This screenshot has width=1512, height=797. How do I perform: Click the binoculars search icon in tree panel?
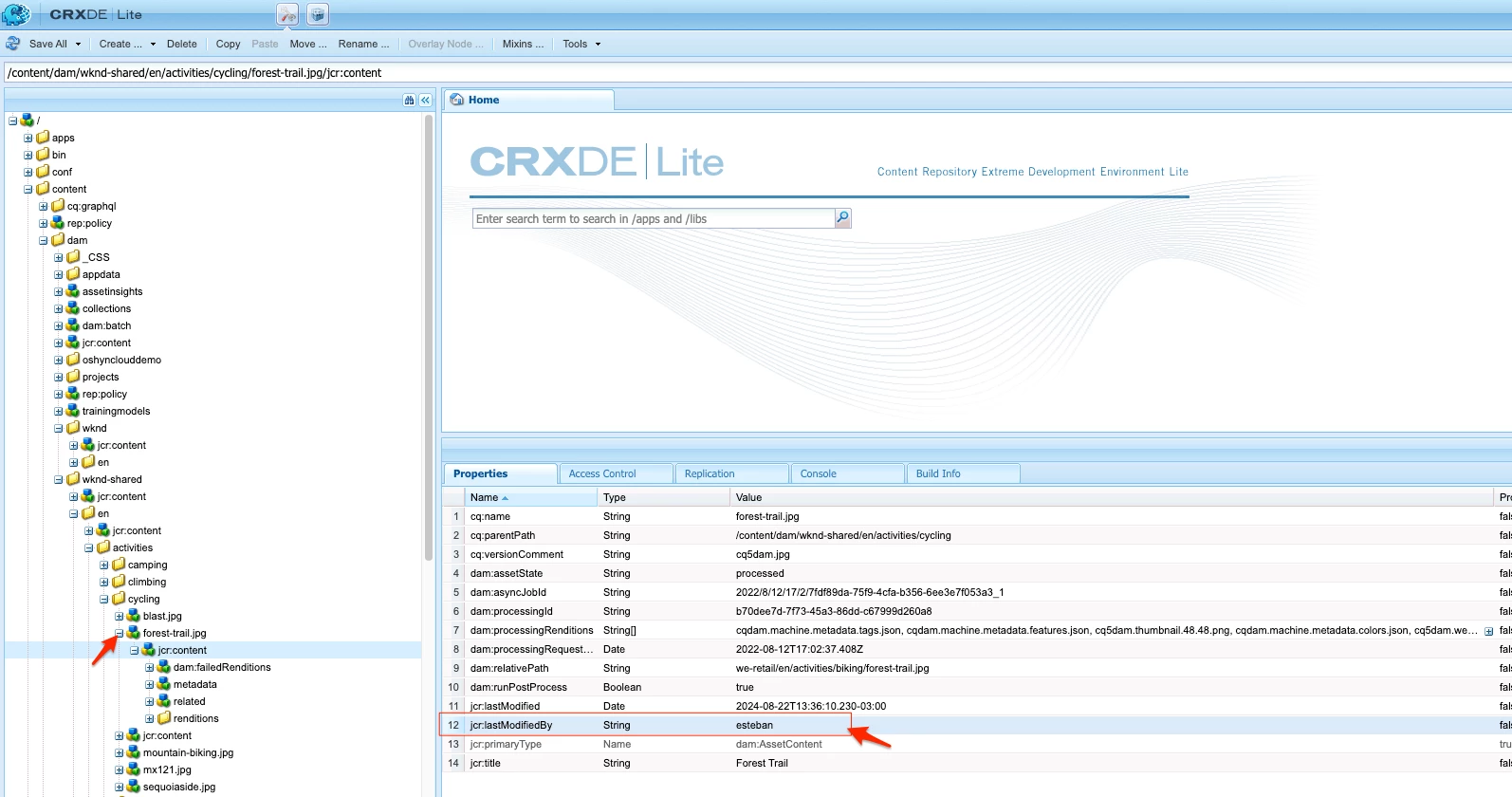click(410, 100)
